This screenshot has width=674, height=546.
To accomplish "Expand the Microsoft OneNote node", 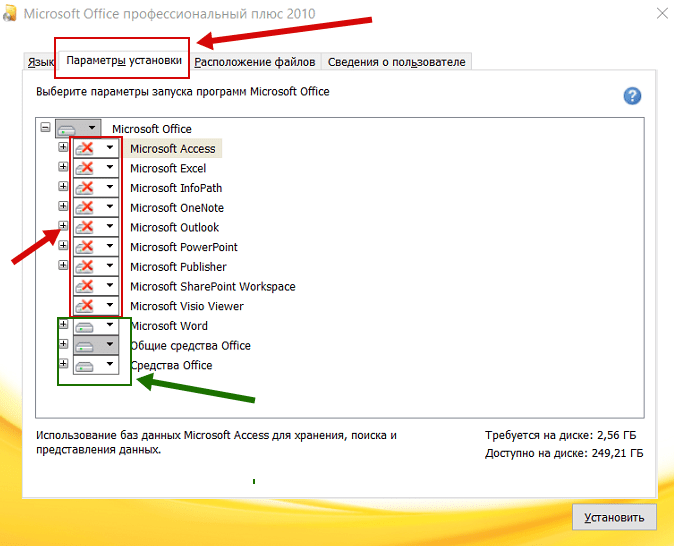I will (63, 206).
